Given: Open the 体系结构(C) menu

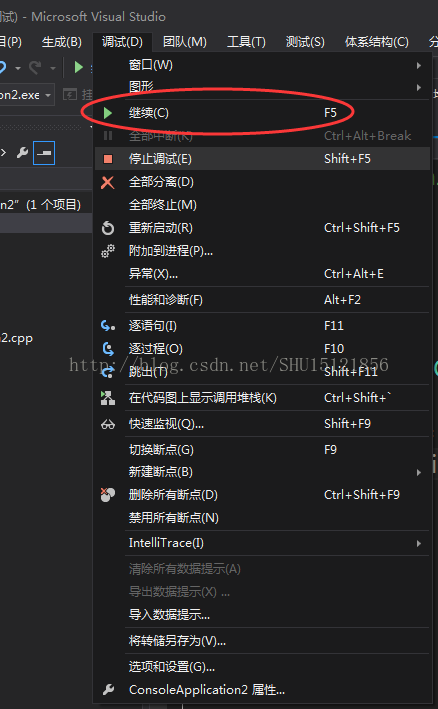Looking at the screenshot, I should click(x=377, y=42).
